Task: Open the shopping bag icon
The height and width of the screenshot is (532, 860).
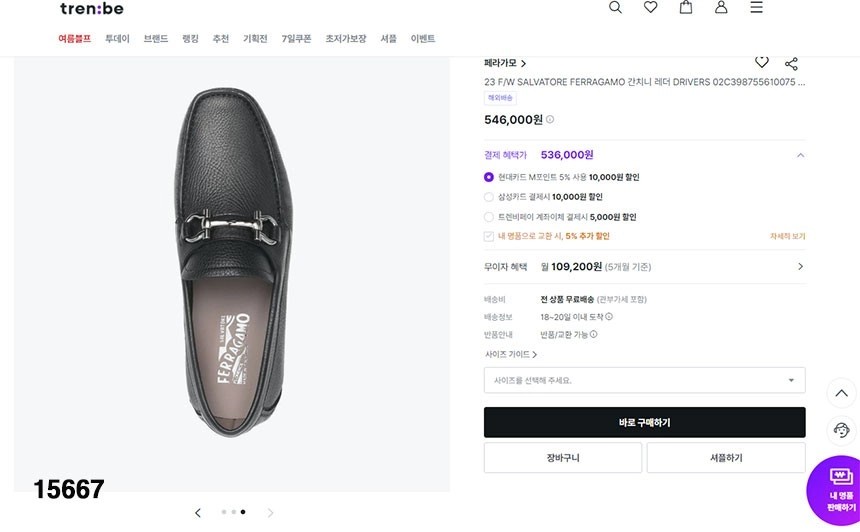Action: point(686,7)
